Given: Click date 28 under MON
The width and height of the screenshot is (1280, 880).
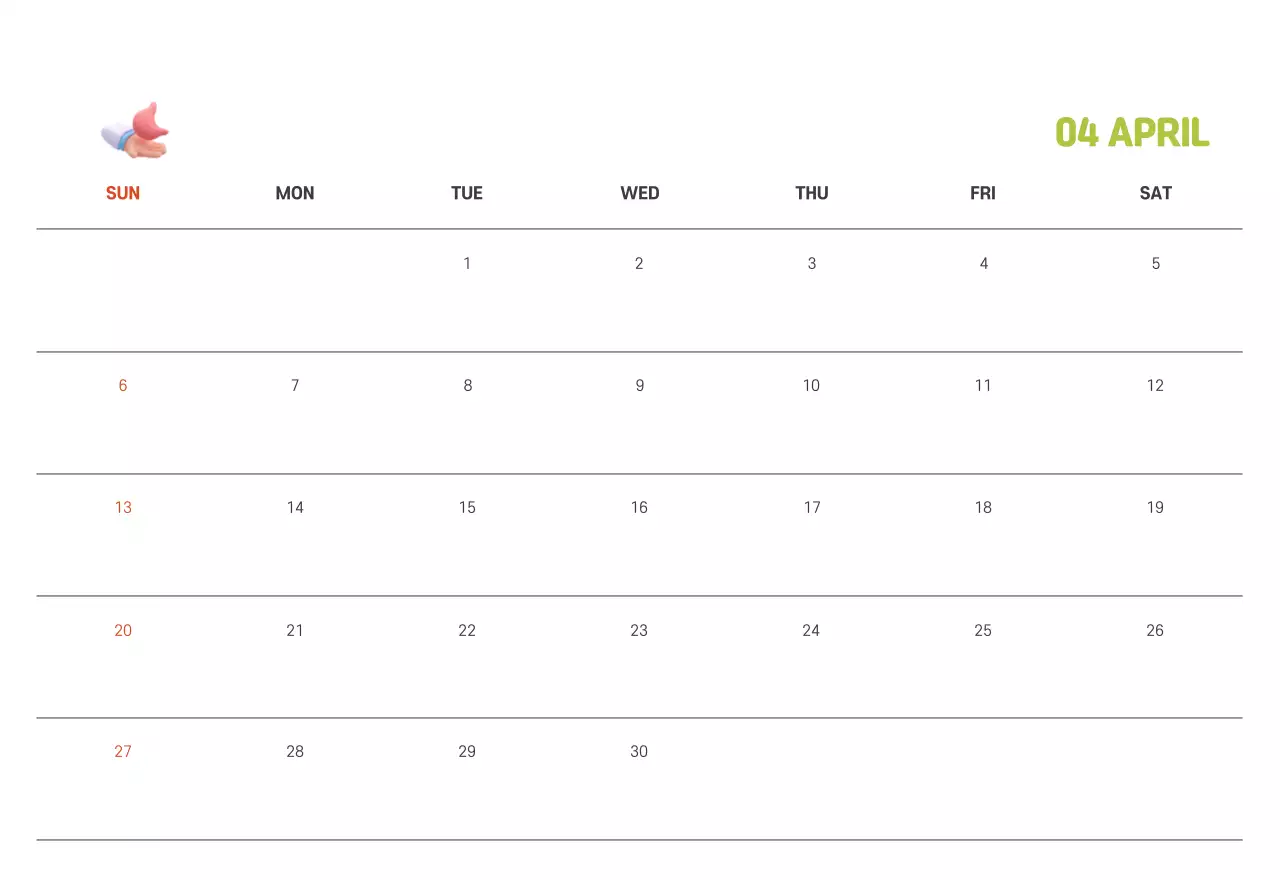Looking at the screenshot, I should 295,752.
